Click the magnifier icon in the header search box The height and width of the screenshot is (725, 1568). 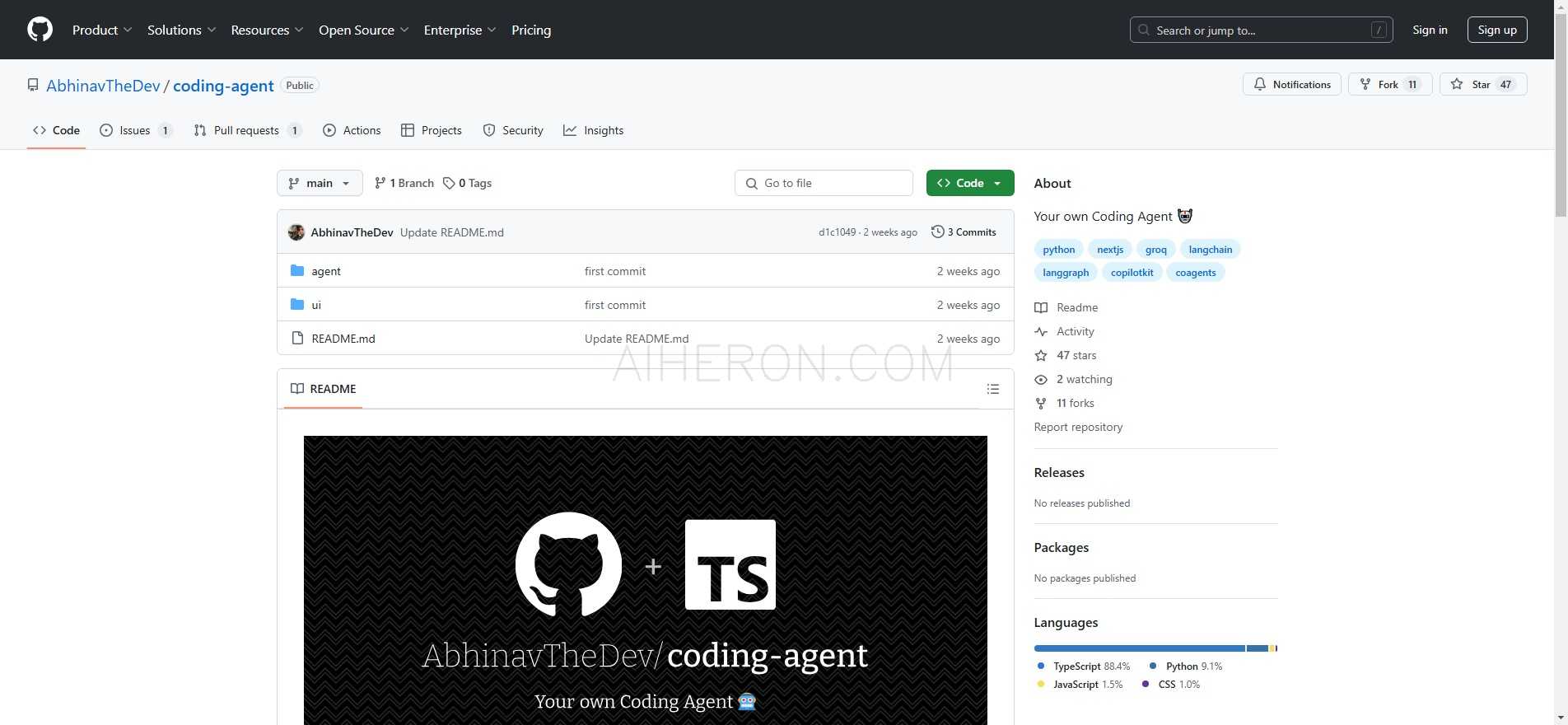[1144, 30]
